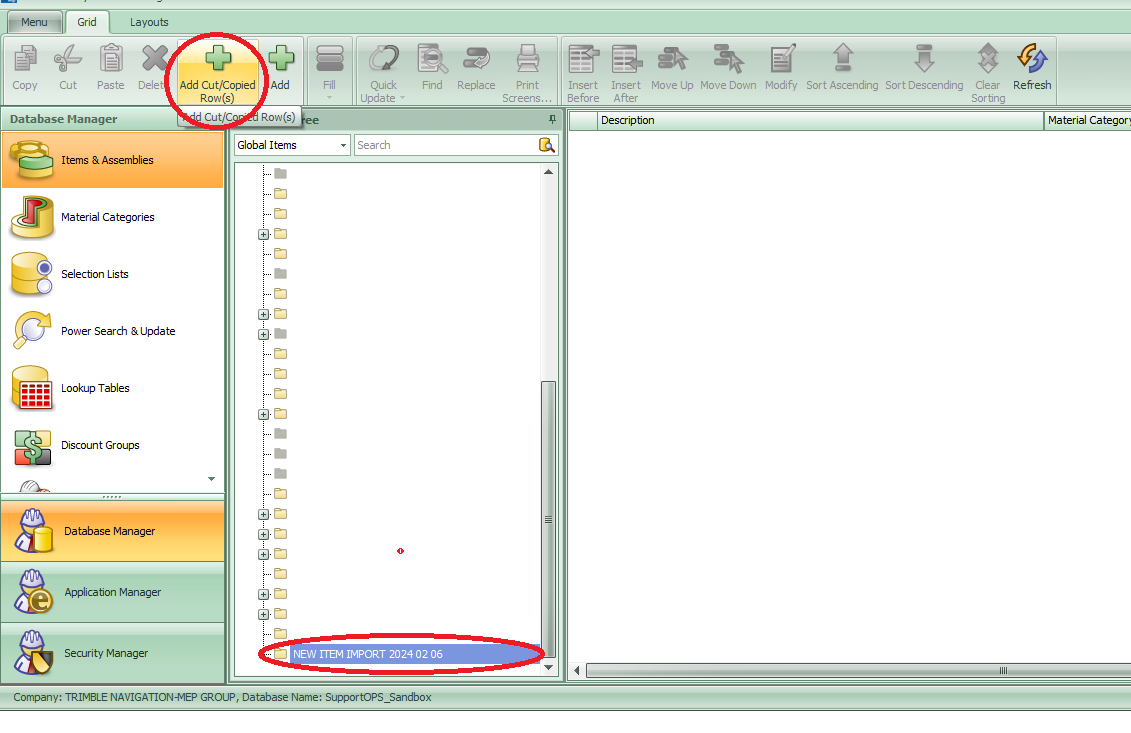Select the NEW ITEM IMPORT 2024 02 06 folder
The height and width of the screenshot is (733, 1131).
tap(370, 654)
